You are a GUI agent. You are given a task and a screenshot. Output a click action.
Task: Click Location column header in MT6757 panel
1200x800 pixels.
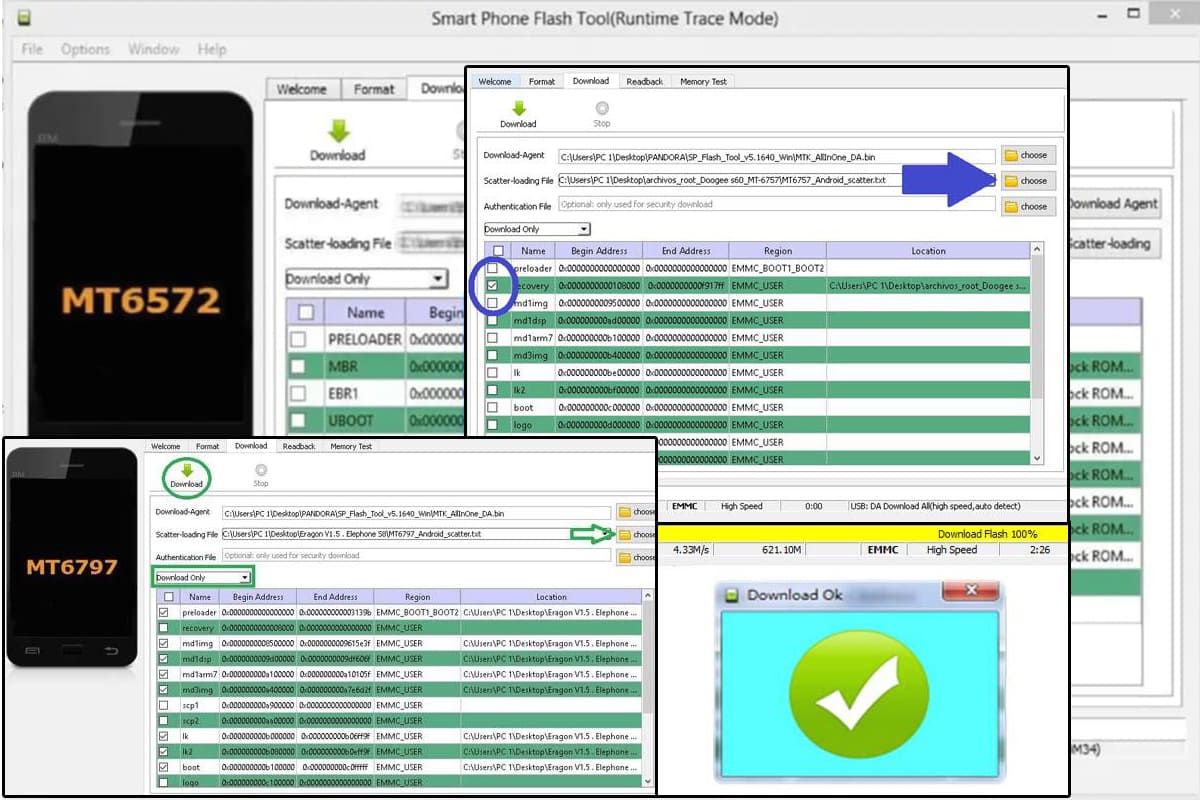[928, 251]
